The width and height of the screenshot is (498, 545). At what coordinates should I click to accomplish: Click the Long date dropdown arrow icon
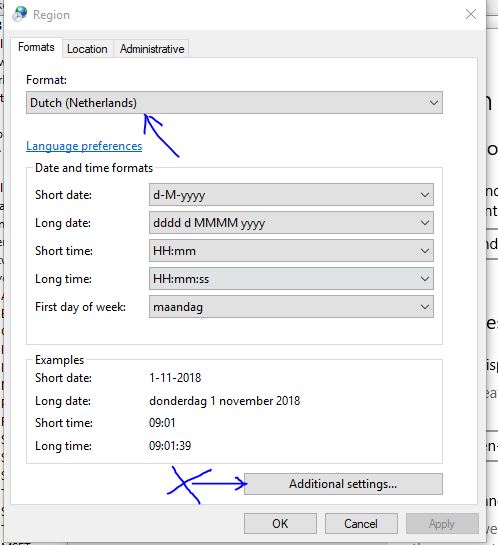pos(425,223)
